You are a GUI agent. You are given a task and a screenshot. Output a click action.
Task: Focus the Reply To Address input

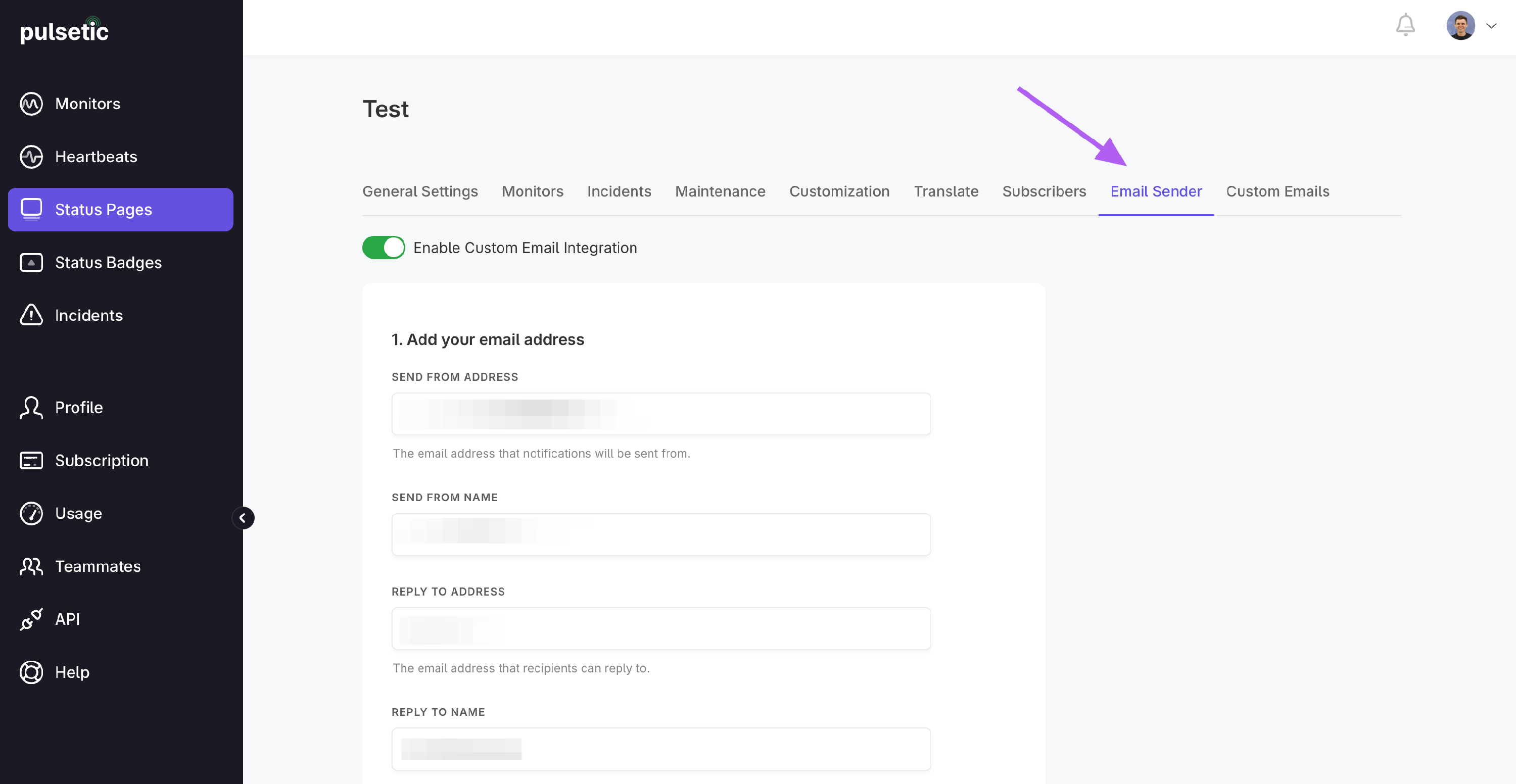660,628
